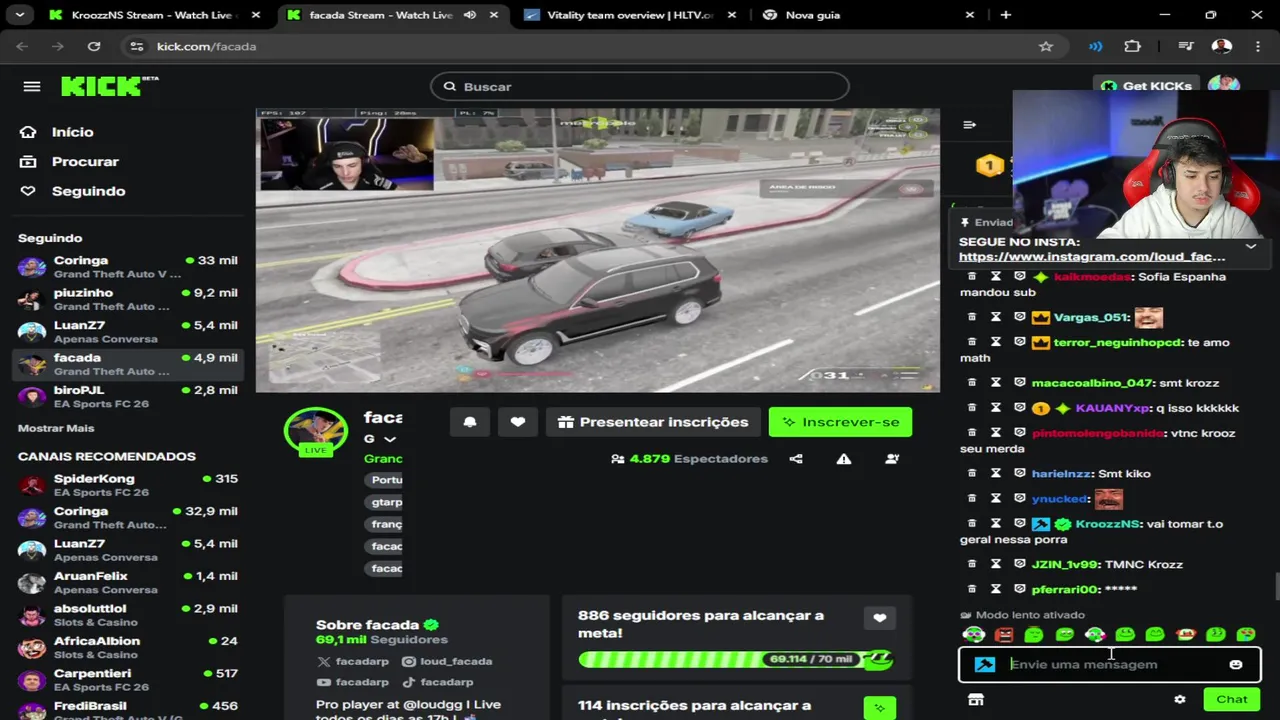Switch to Vitality team overview HLTV tab

pyautogui.click(x=630, y=15)
